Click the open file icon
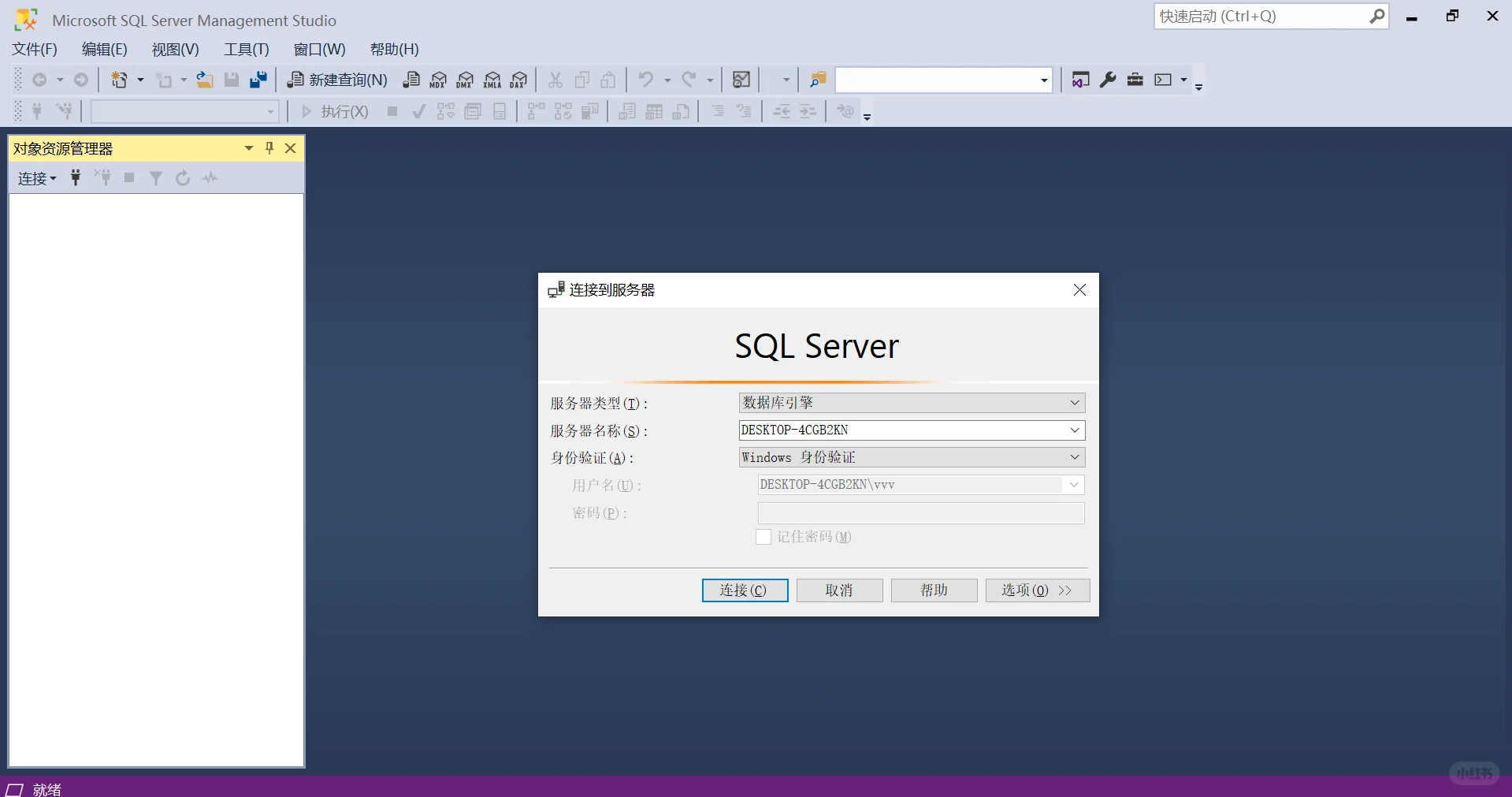The height and width of the screenshot is (797, 1512). pos(204,79)
